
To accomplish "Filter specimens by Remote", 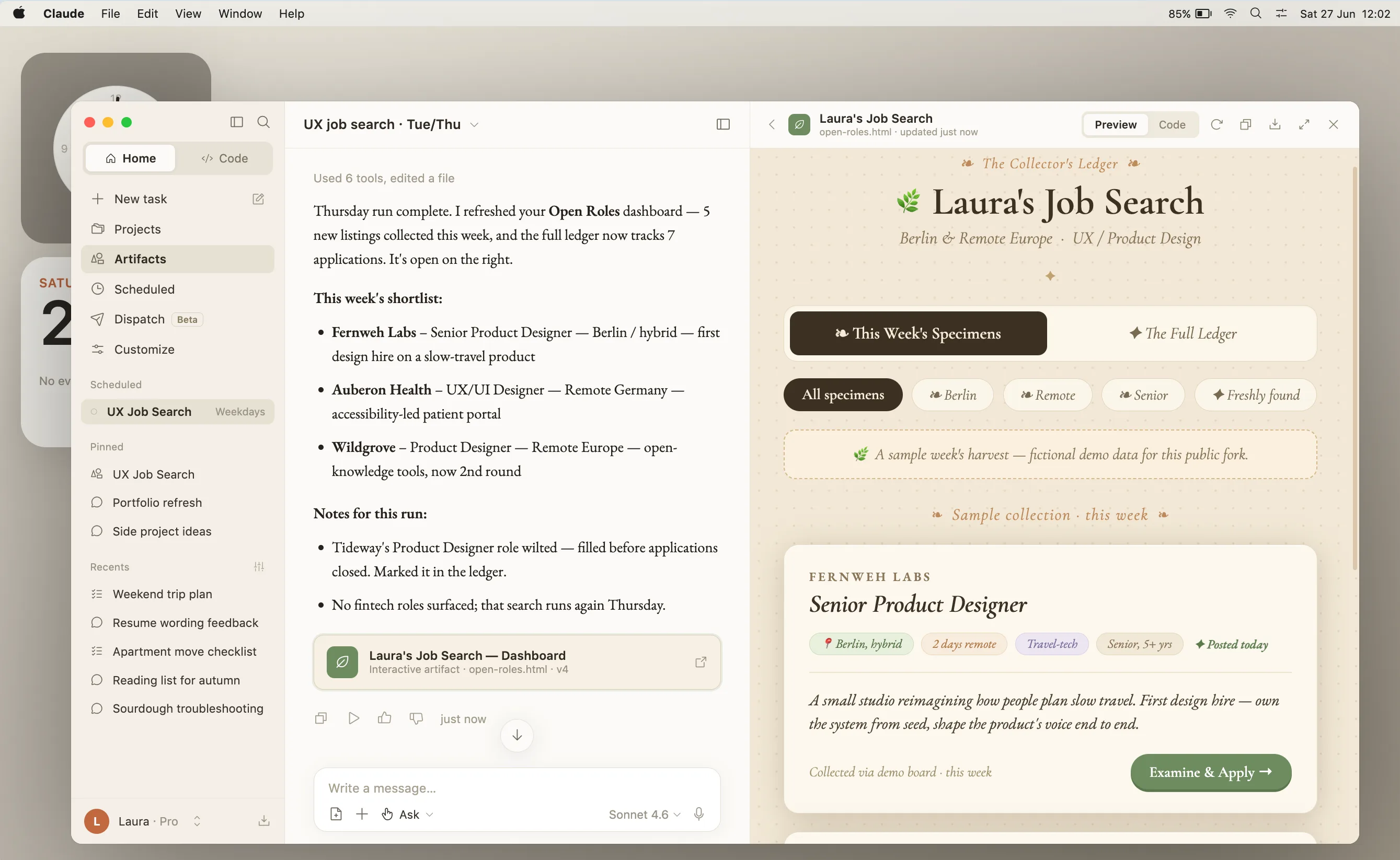I will coord(1048,395).
